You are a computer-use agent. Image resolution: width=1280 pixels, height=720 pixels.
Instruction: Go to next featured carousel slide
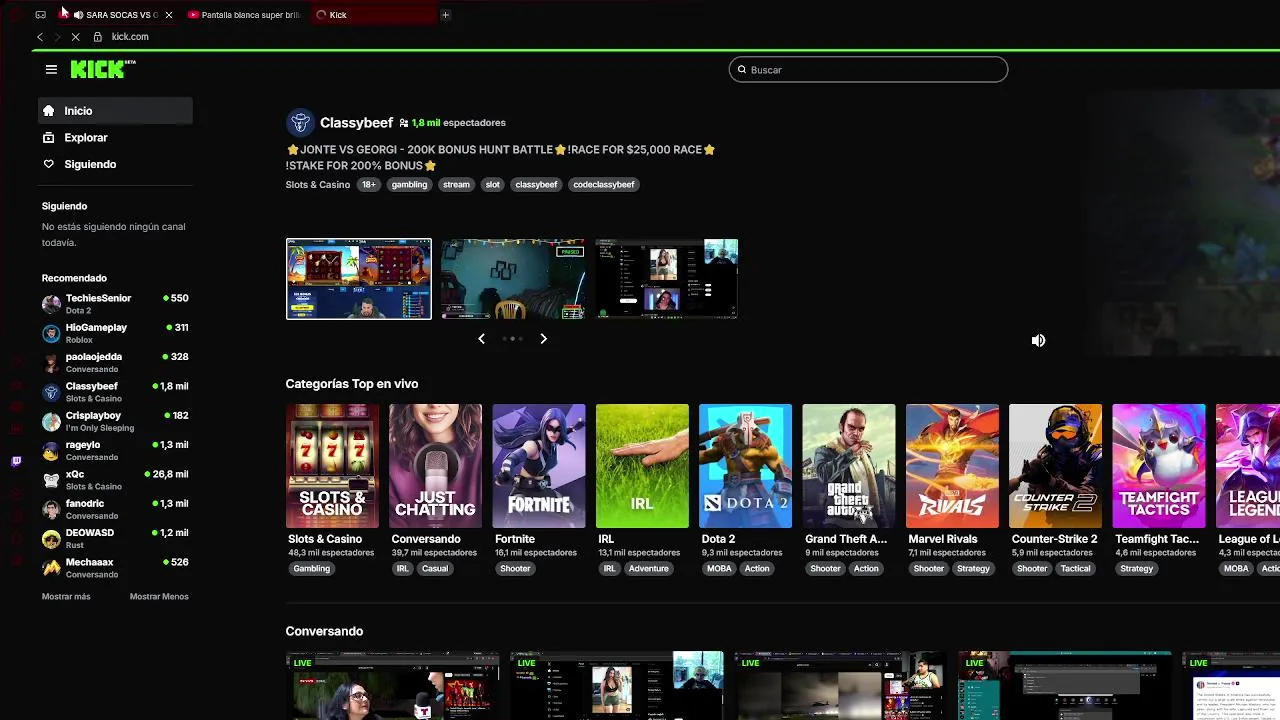point(543,339)
